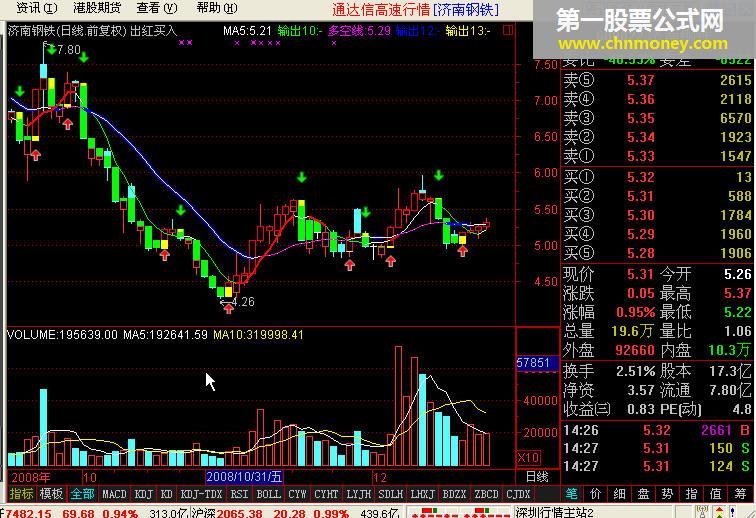The image size is (756, 518).
Task: Click the 卖⑤ 5.37 ask row
Action: [x=658, y=80]
